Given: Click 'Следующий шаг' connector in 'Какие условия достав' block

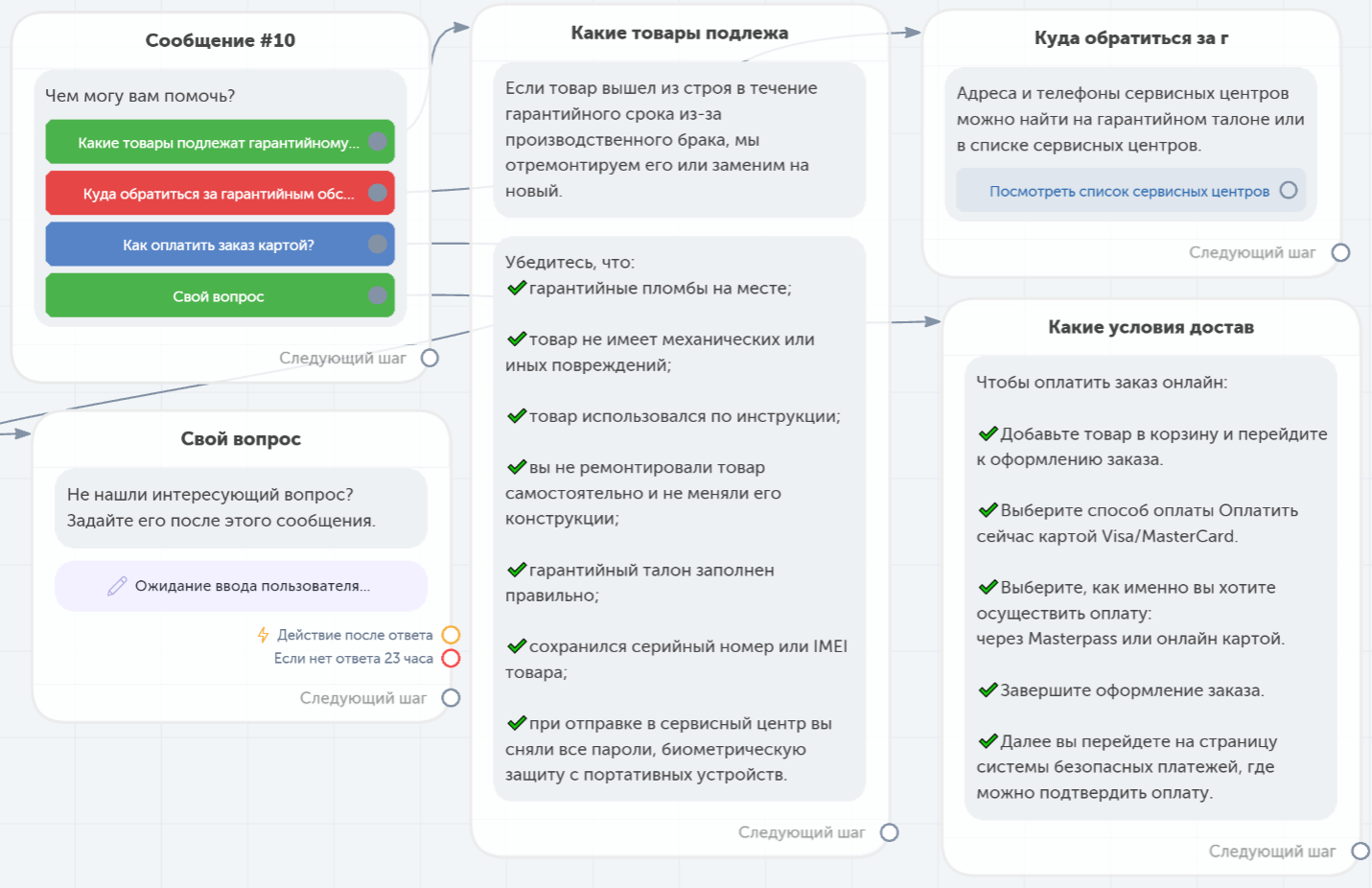Looking at the screenshot, I should coord(1360,852).
